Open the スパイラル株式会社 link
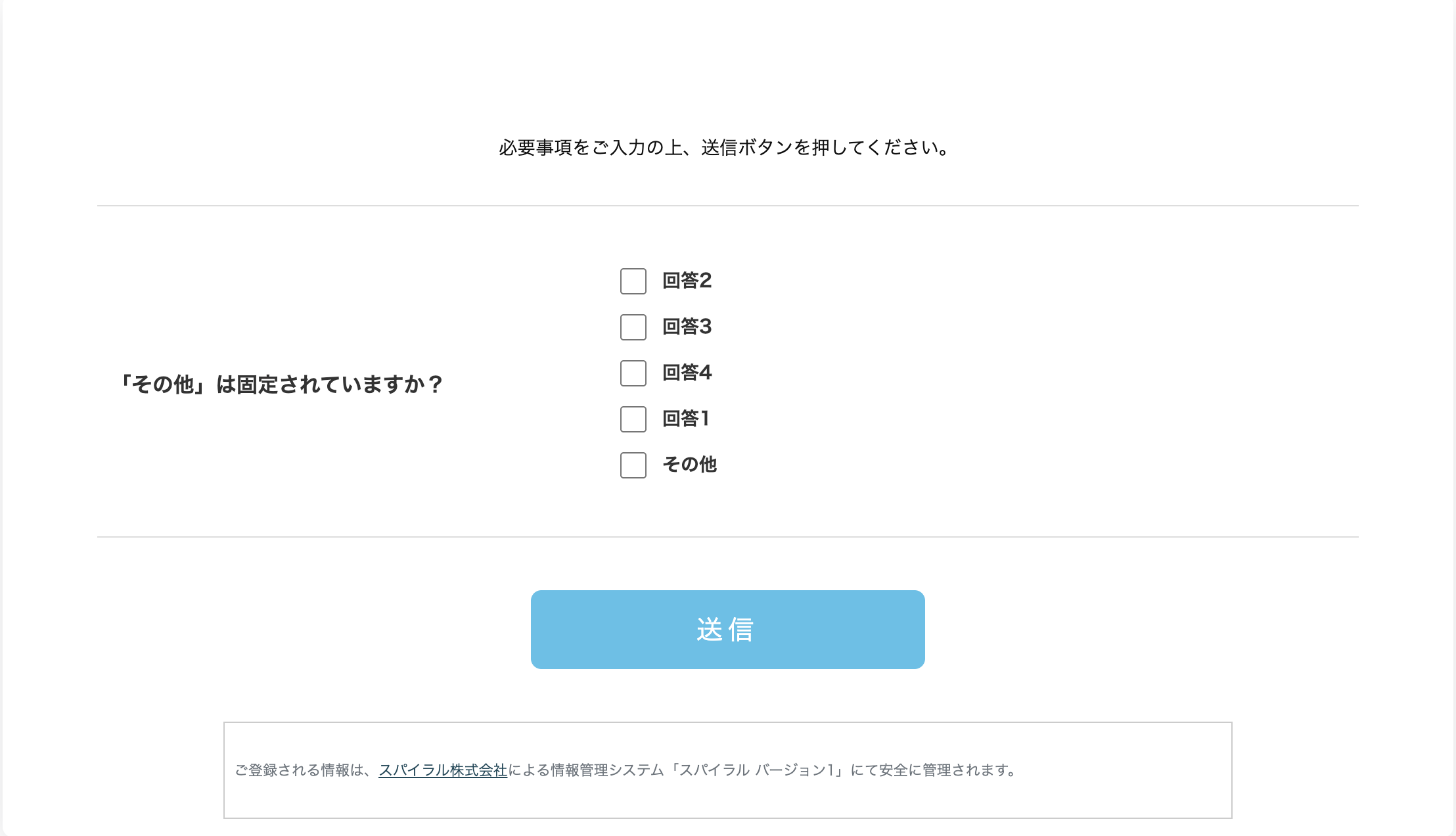This screenshot has height=836, width=1456. 443,770
